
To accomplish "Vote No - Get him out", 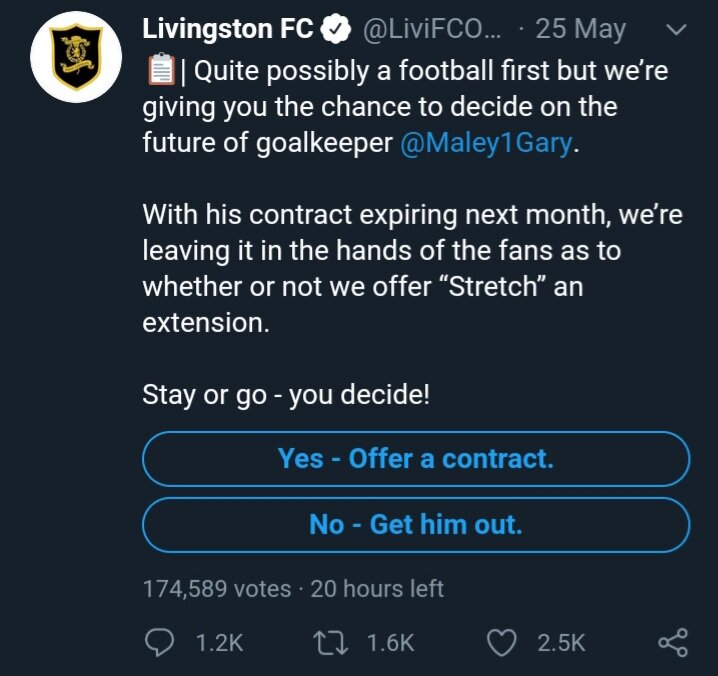I will [x=416, y=524].
